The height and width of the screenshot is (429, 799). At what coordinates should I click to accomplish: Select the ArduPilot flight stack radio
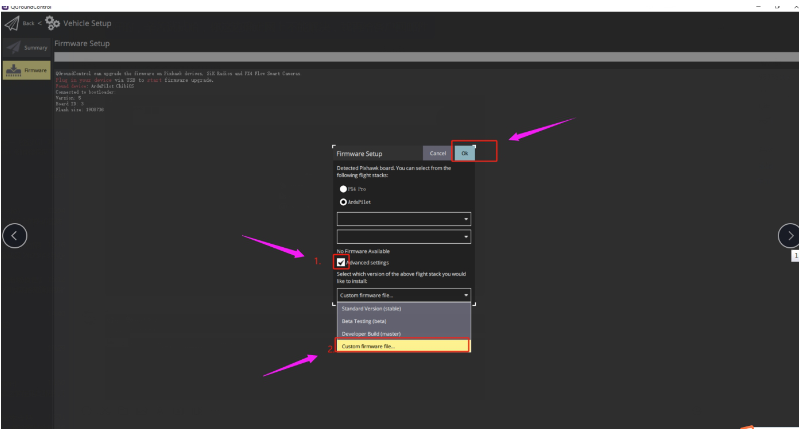pyautogui.click(x=345, y=201)
